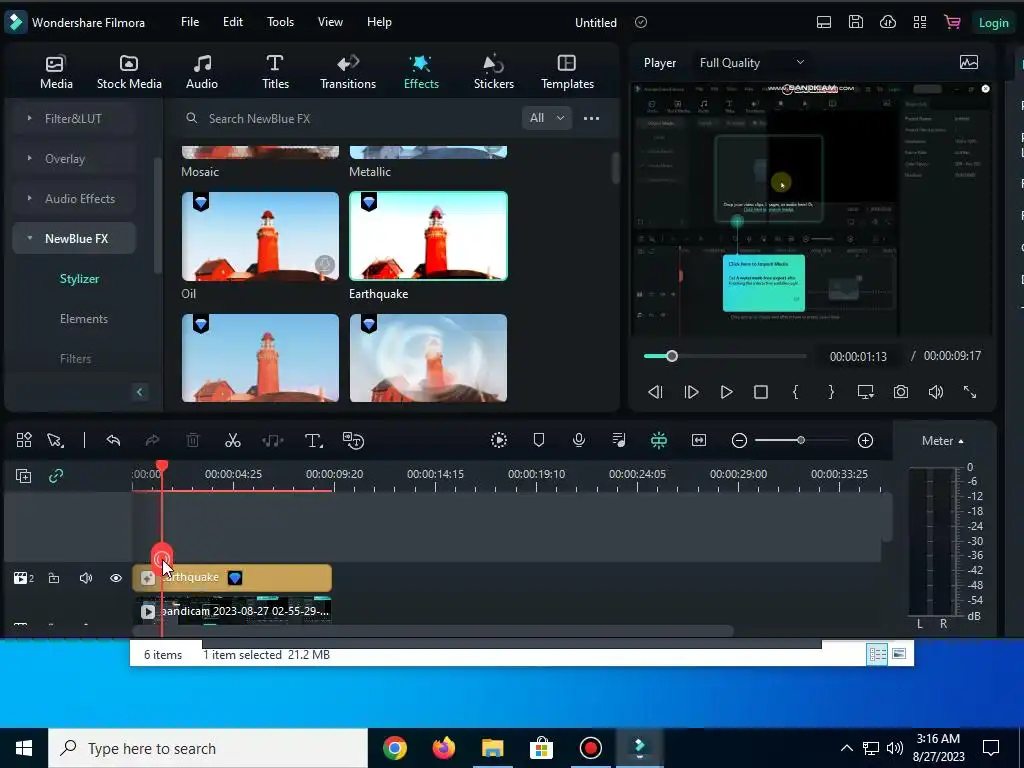
Task: Open the Help menu
Action: coord(379,22)
